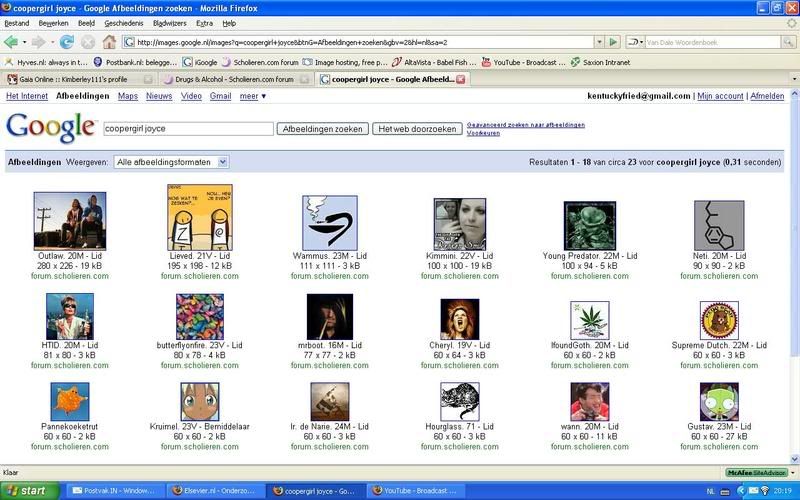Open Voorkeuren link
The width and height of the screenshot is (800, 500).
pyautogui.click(x=483, y=133)
